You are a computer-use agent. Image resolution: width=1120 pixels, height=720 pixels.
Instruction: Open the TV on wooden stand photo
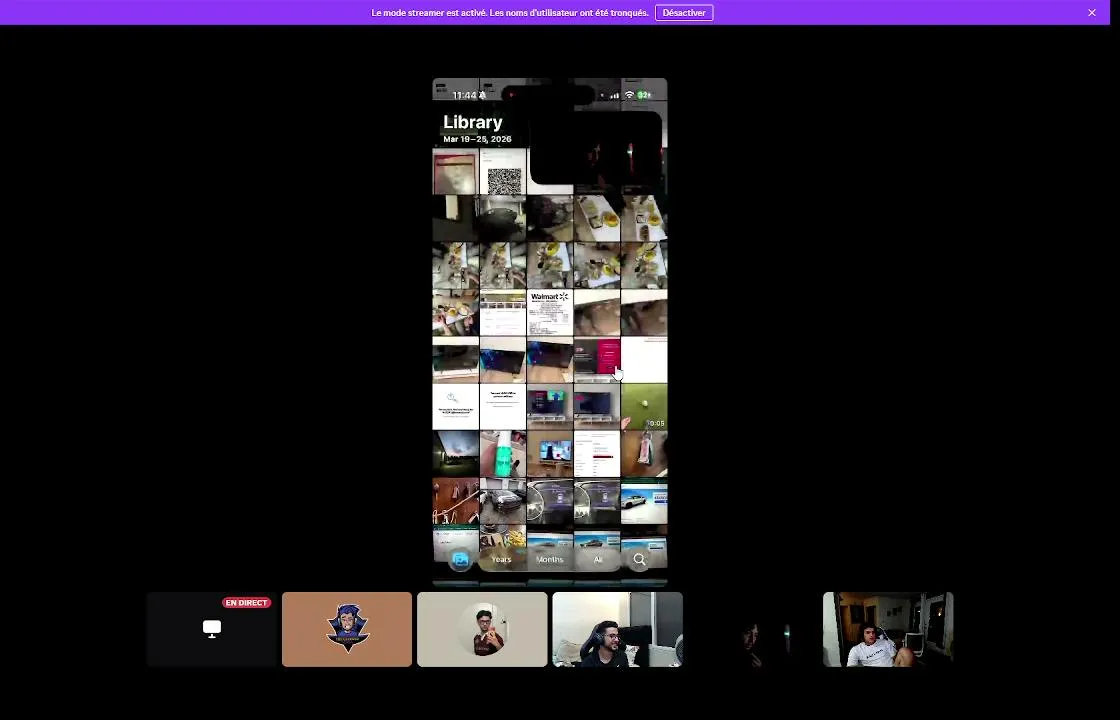pyautogui.click(x=550, y=454)
